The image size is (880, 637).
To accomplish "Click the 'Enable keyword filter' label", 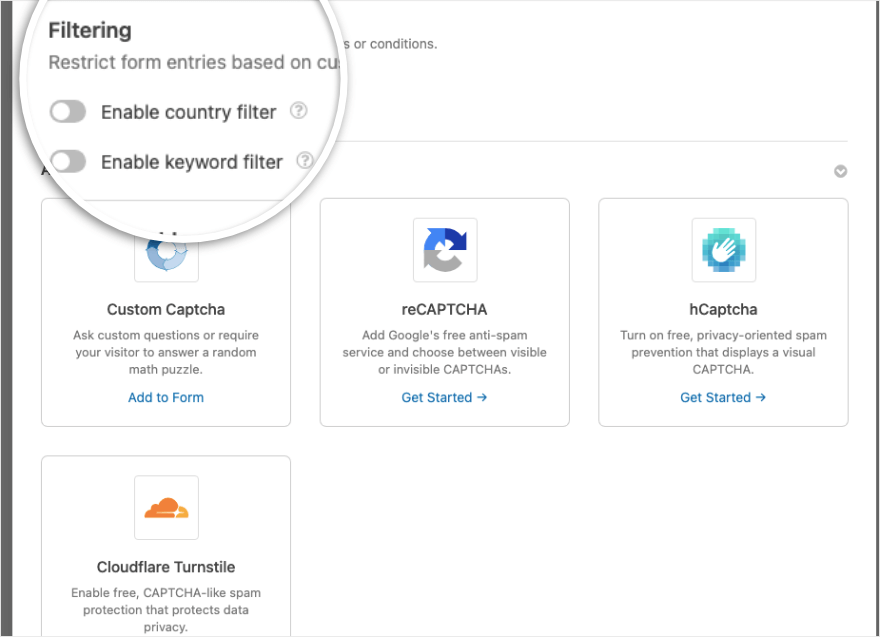I will (x=192, y=162).
